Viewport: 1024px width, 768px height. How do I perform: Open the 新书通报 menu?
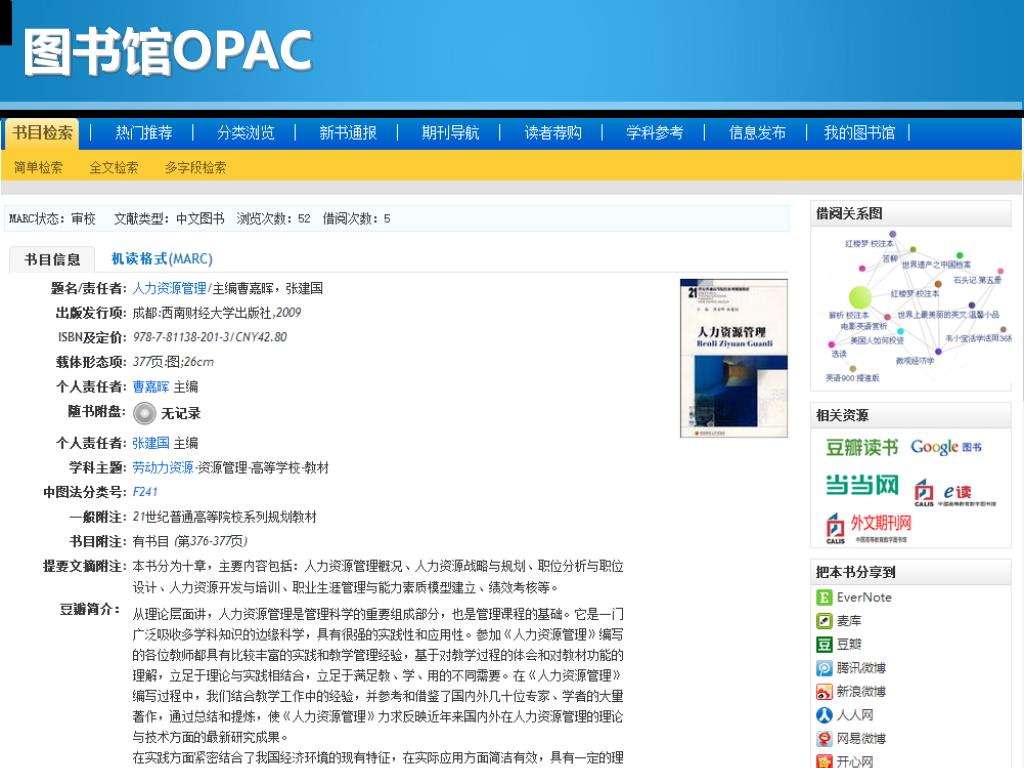(x=348, y=133)
